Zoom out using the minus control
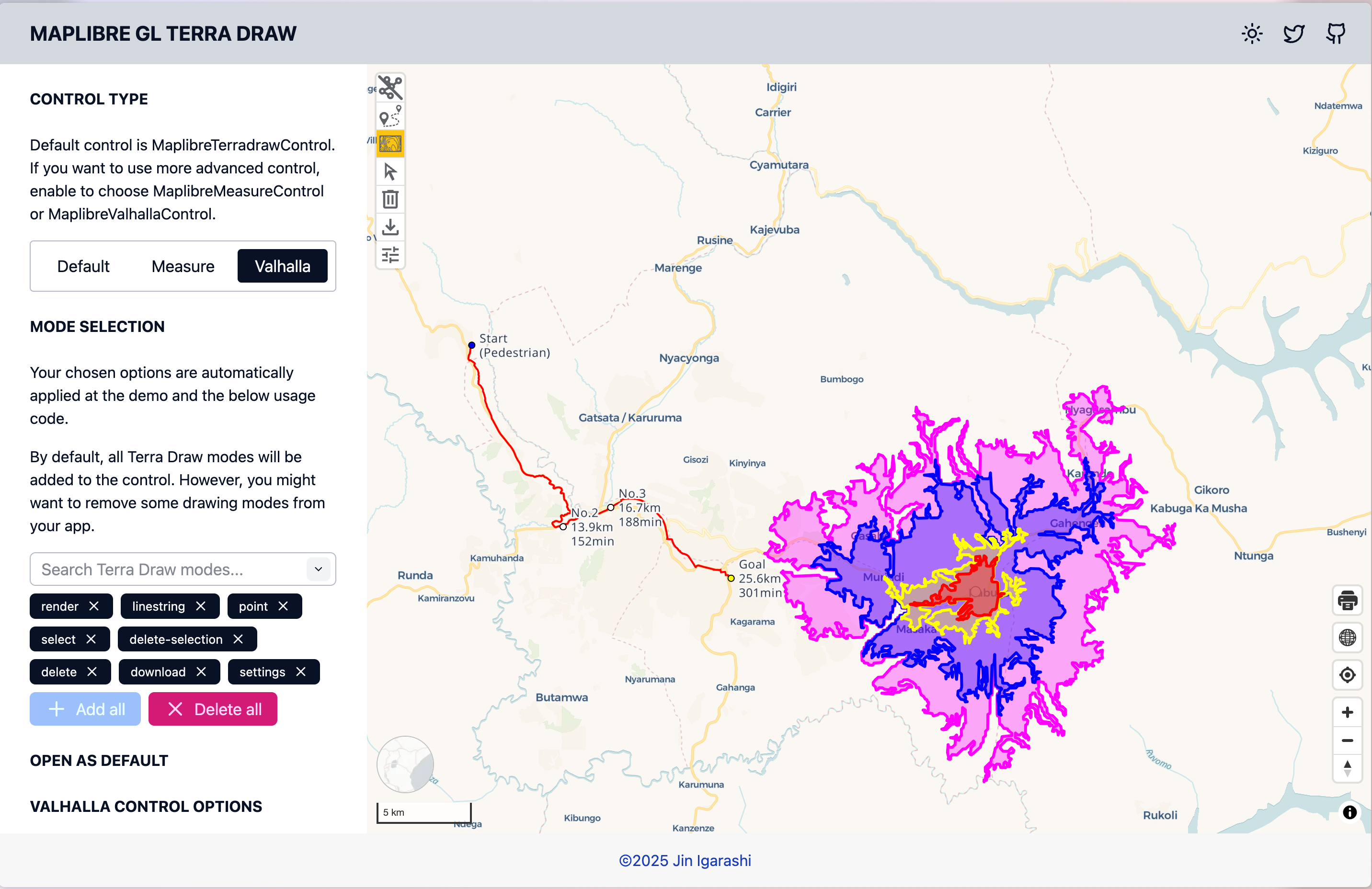1372x889 pixels. [x=1347, y=741]
